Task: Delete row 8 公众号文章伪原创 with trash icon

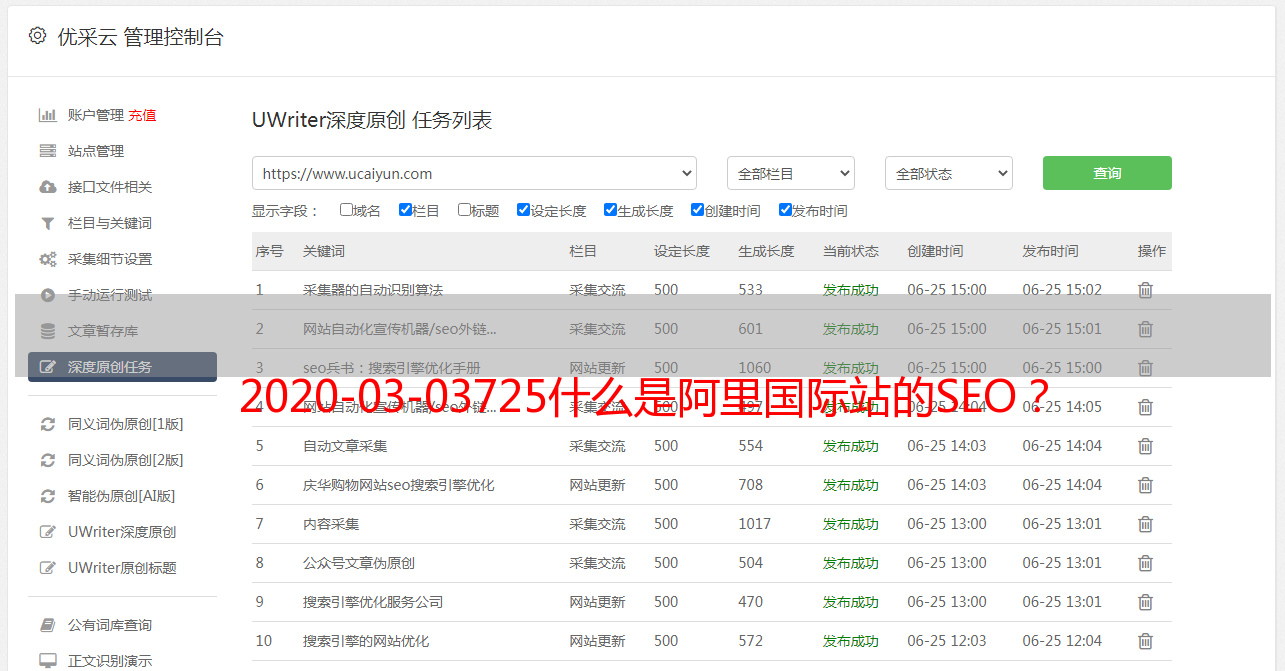Action: tap(1145, 563)
